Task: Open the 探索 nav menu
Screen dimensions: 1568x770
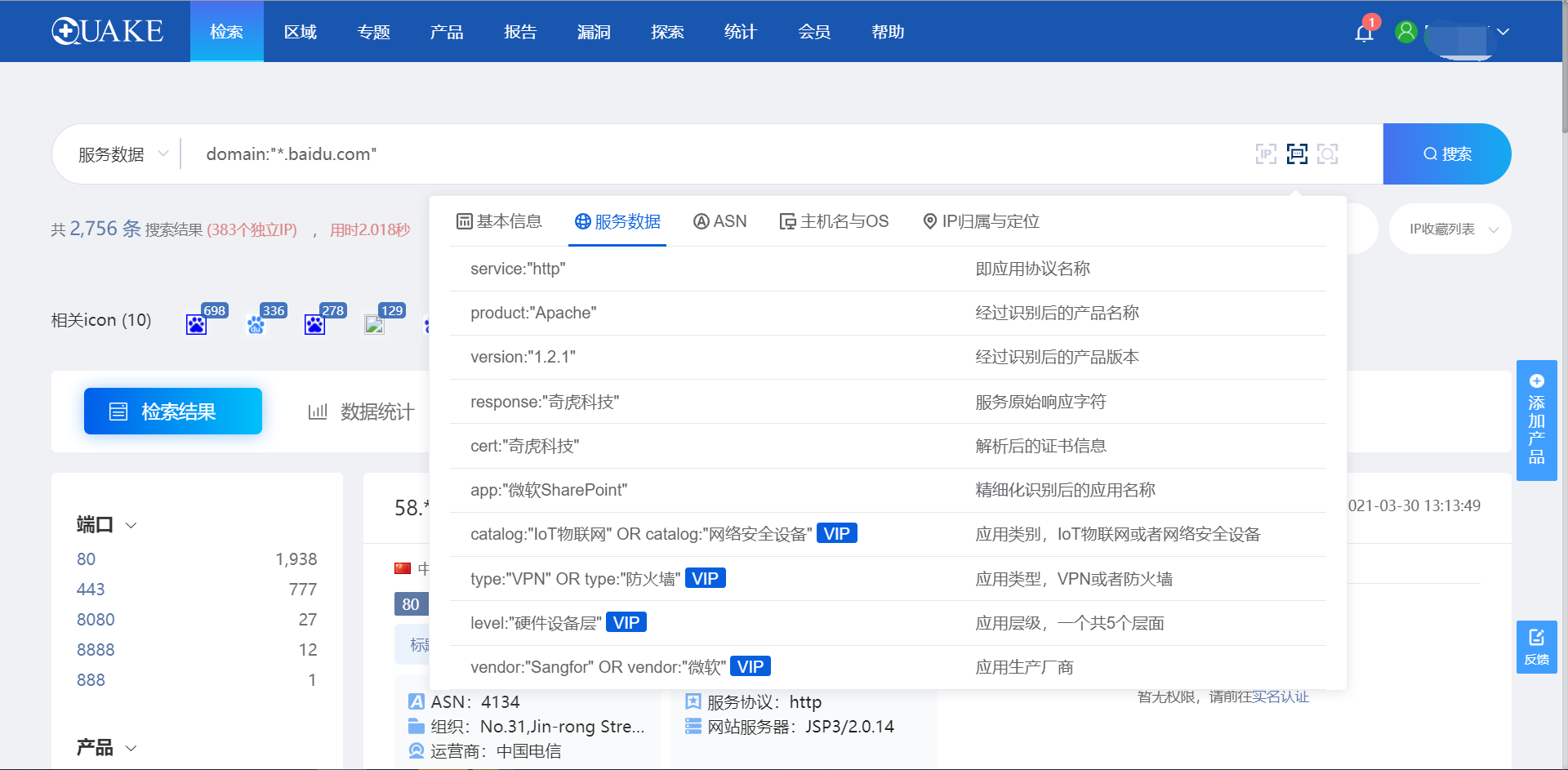Action: point(667,31)
